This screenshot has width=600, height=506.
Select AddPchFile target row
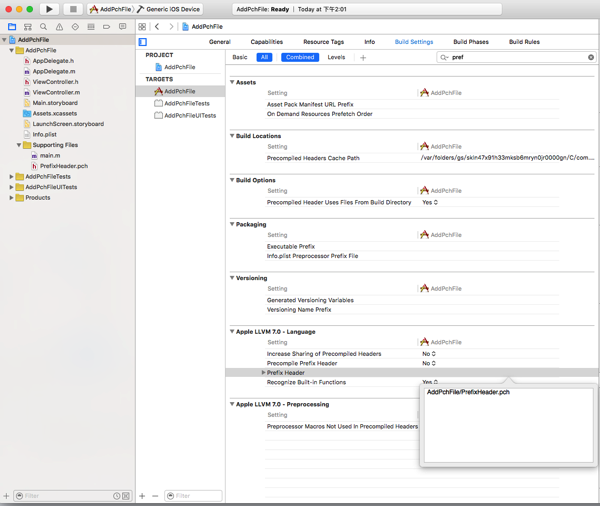point(180,91)
